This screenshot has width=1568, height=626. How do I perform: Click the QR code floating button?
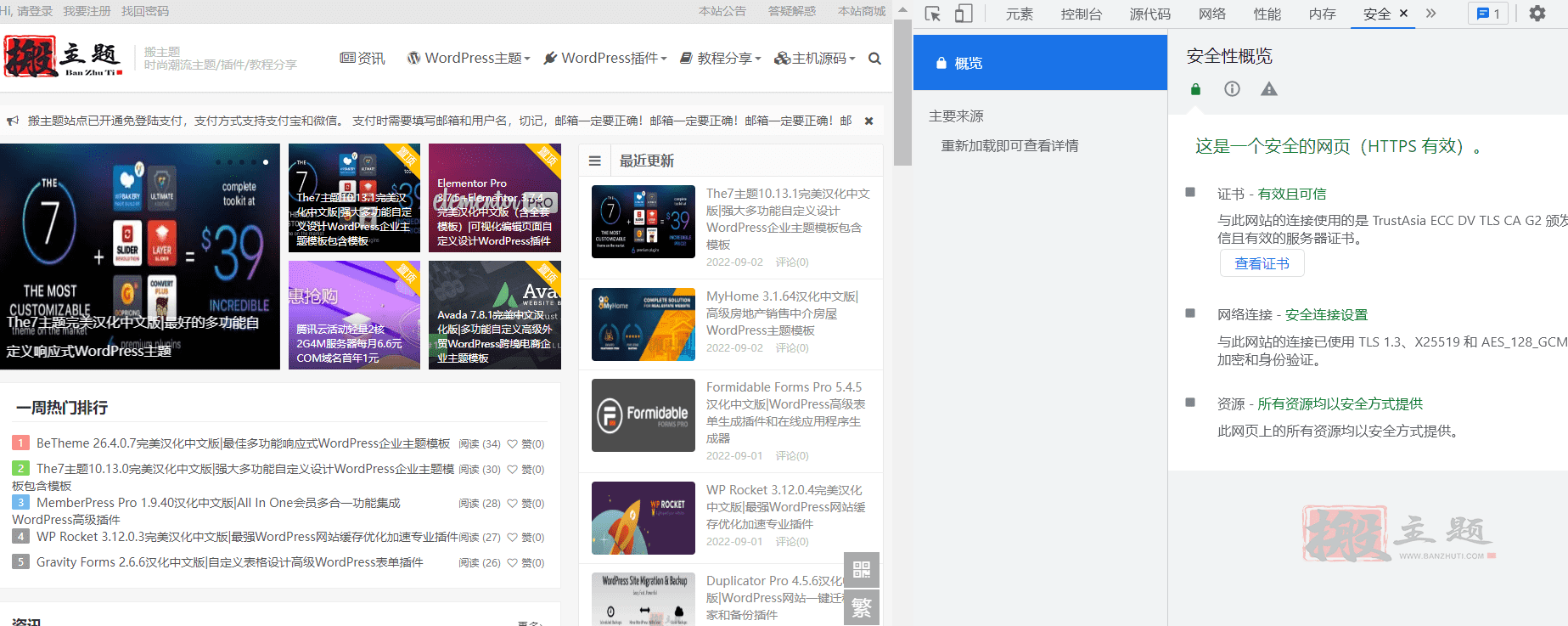coord(862,570)
